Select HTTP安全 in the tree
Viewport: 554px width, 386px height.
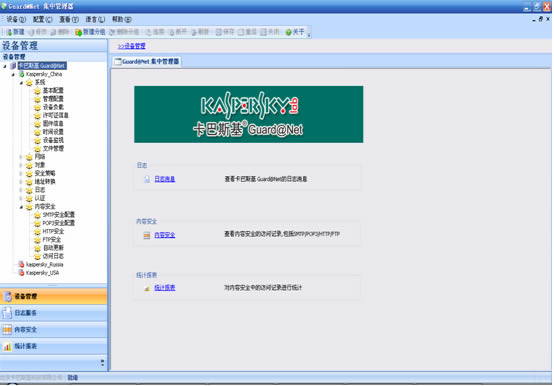53,231
